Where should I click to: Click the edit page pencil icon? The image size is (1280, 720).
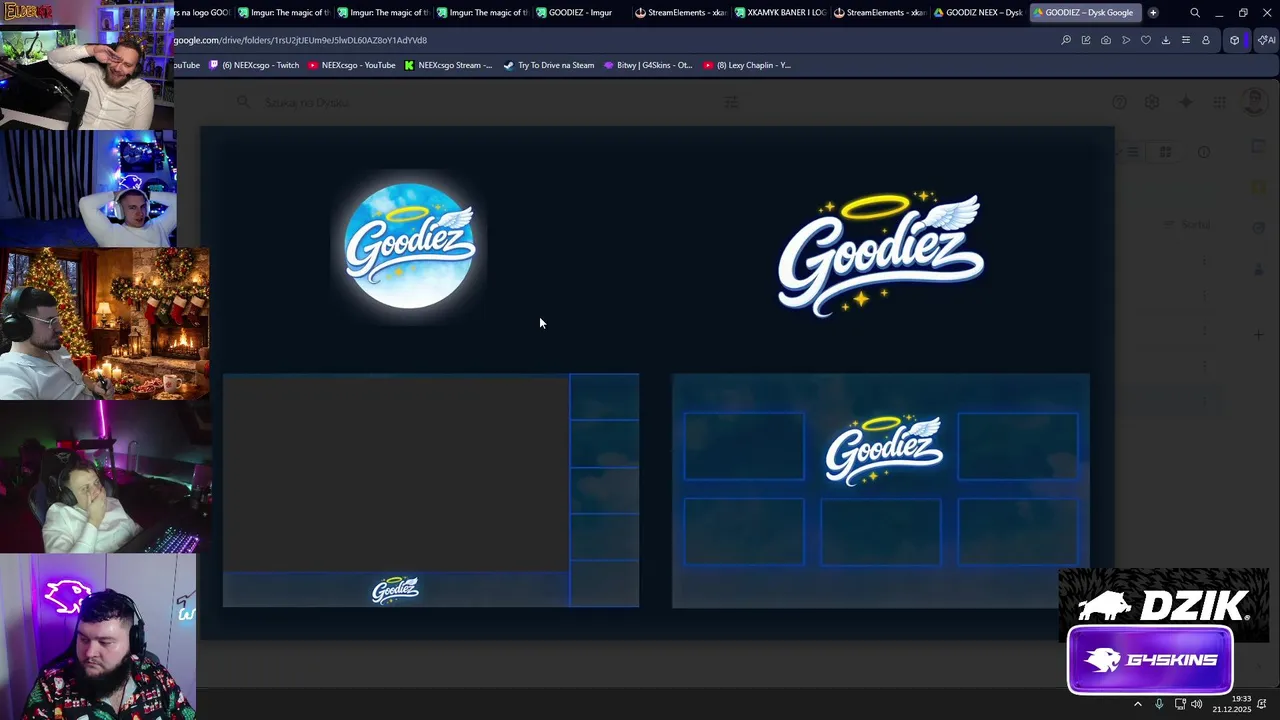coord(1086,40)
